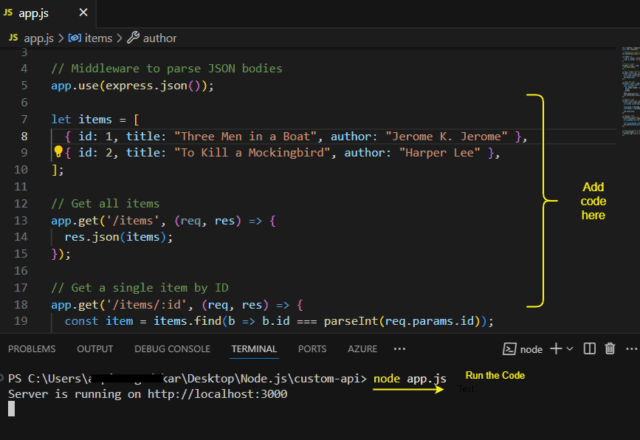The height and width of the screenshot is (440, 640).
Task: Switch to the DEBUG CONSOLE tab
Action: [x=172, y=349]
